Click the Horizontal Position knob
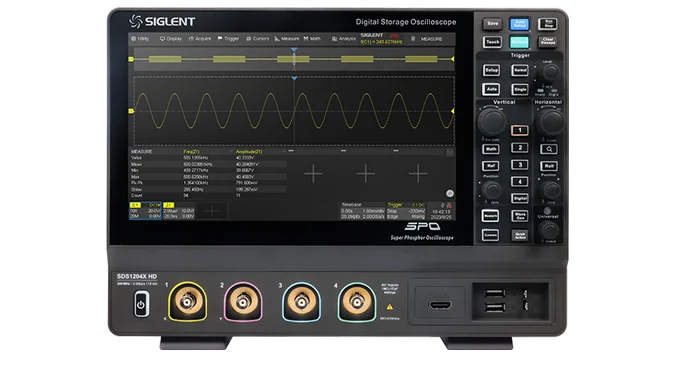Screen dimensions: 675x380 click(551, 190)
